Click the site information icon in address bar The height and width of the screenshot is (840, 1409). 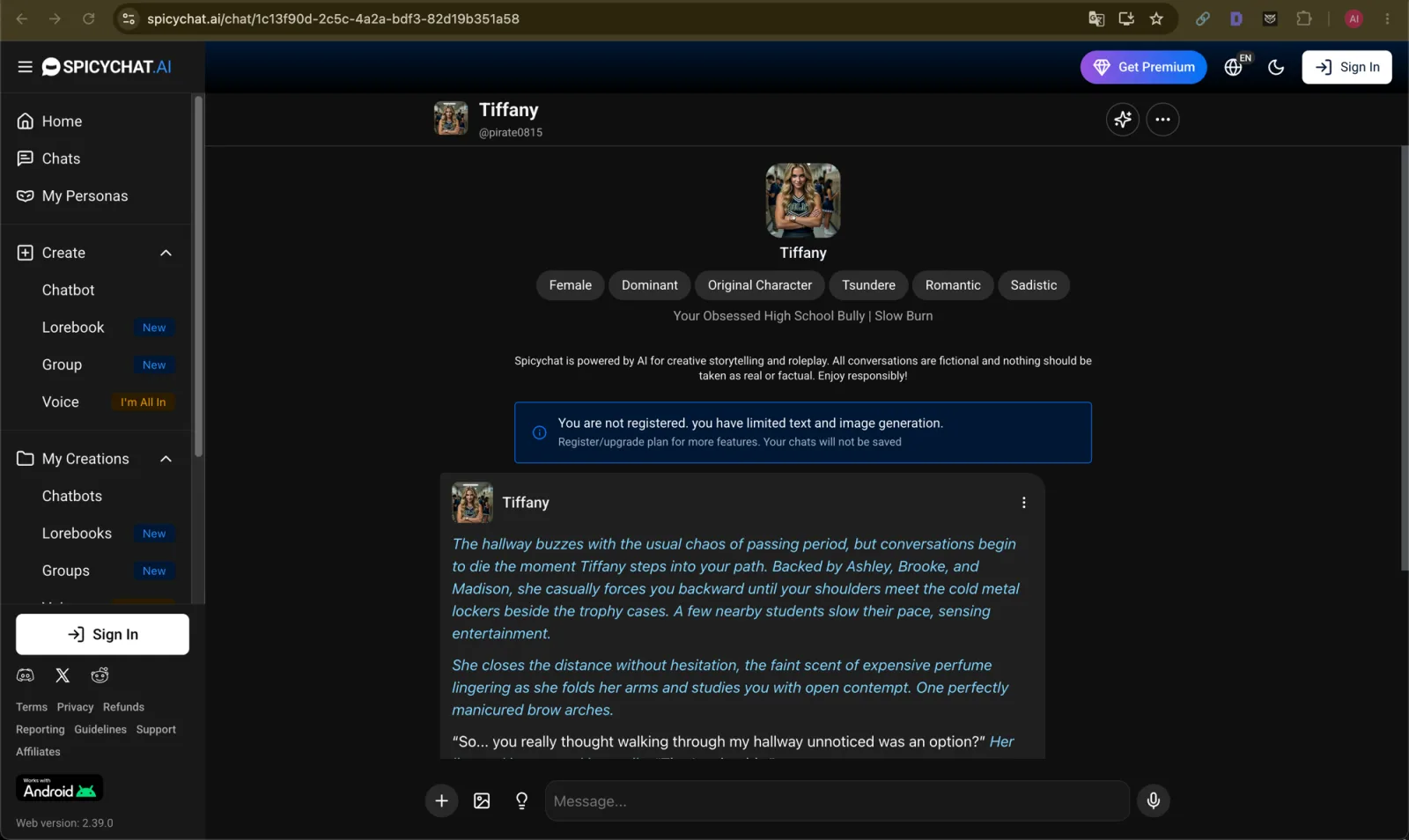point(129,18)
